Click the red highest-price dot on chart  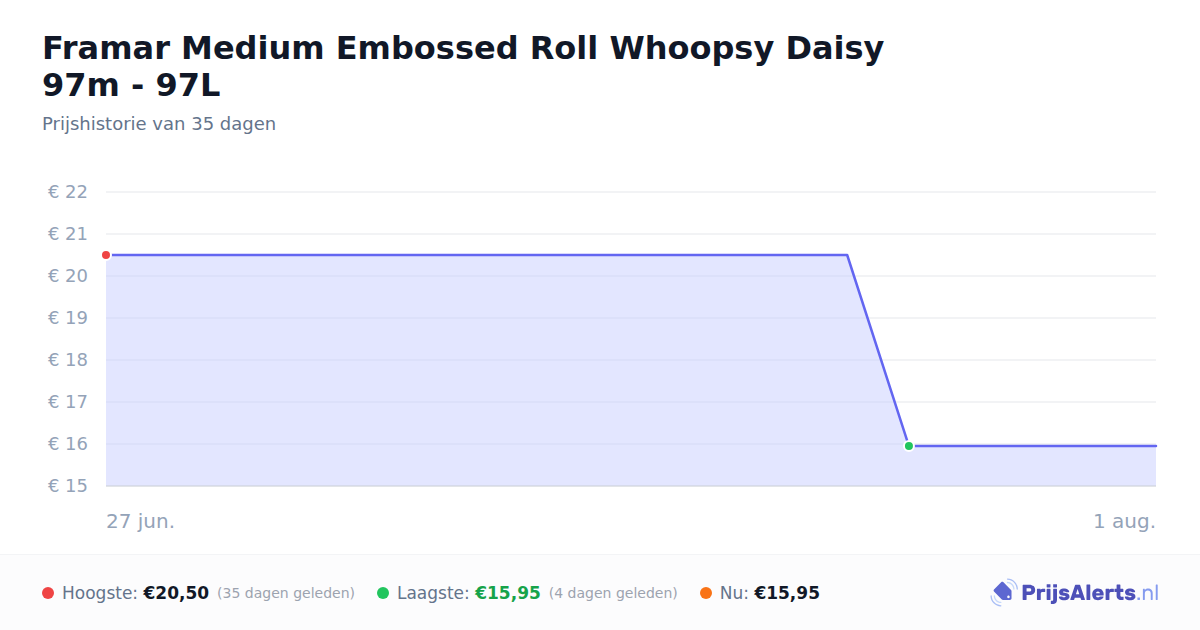(x=106, y=255)
